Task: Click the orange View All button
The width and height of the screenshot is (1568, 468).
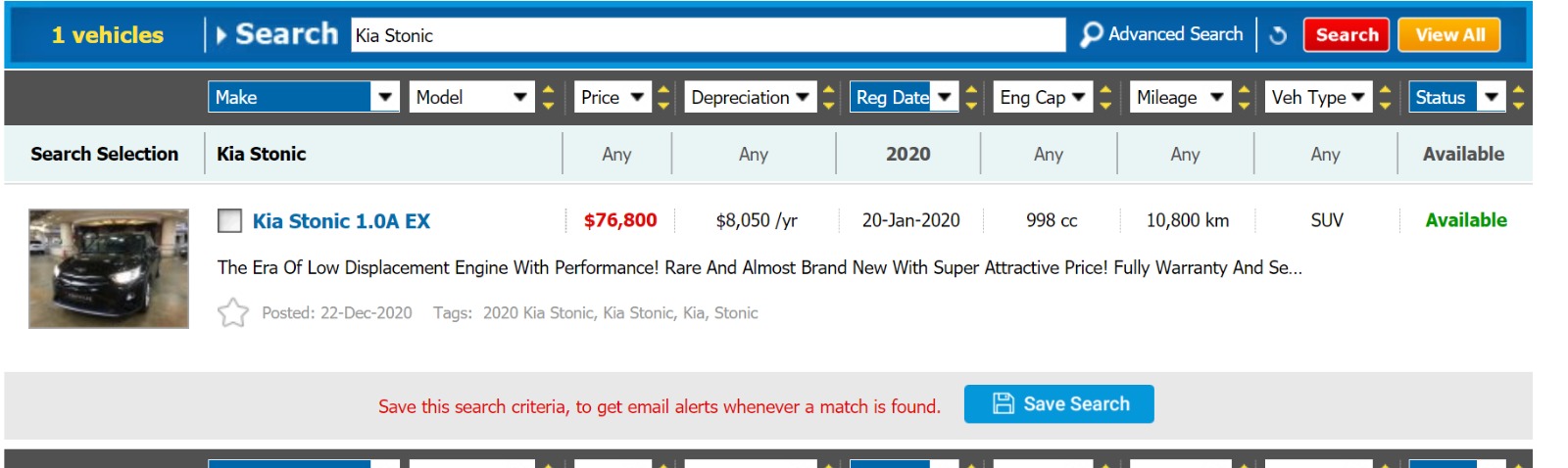Action: click(1448, 35)
